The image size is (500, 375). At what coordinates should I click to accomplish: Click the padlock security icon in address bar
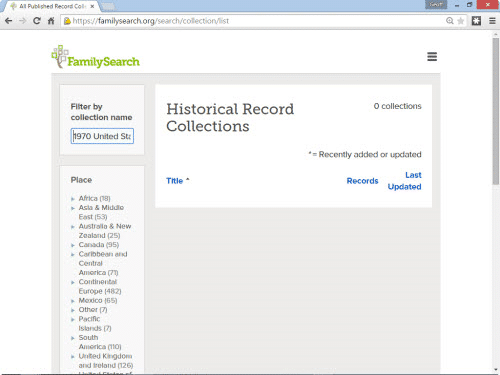pos(67,21)
